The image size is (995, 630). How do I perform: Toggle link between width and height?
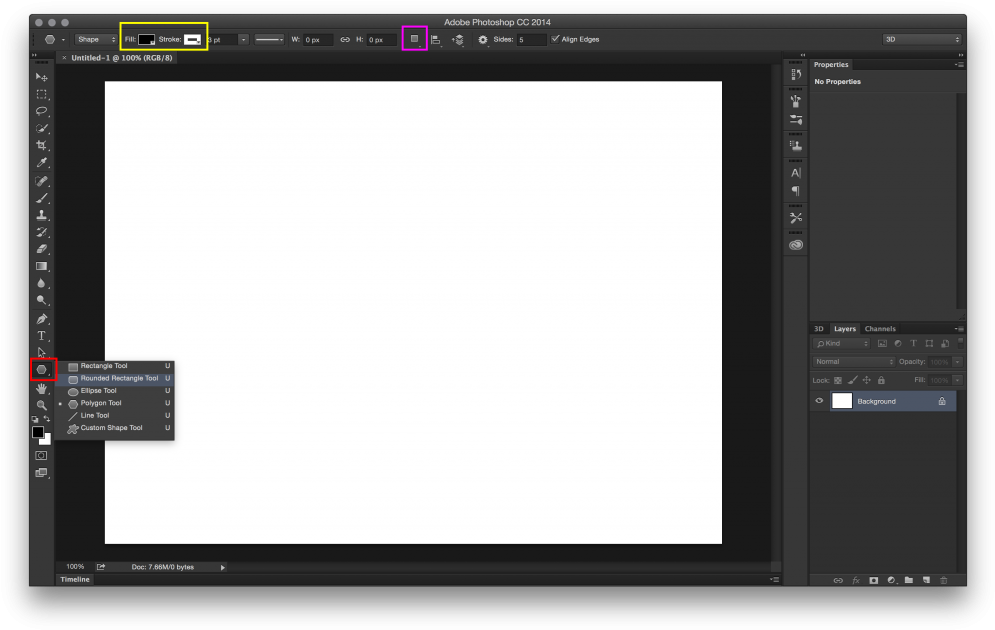[345, 40]
